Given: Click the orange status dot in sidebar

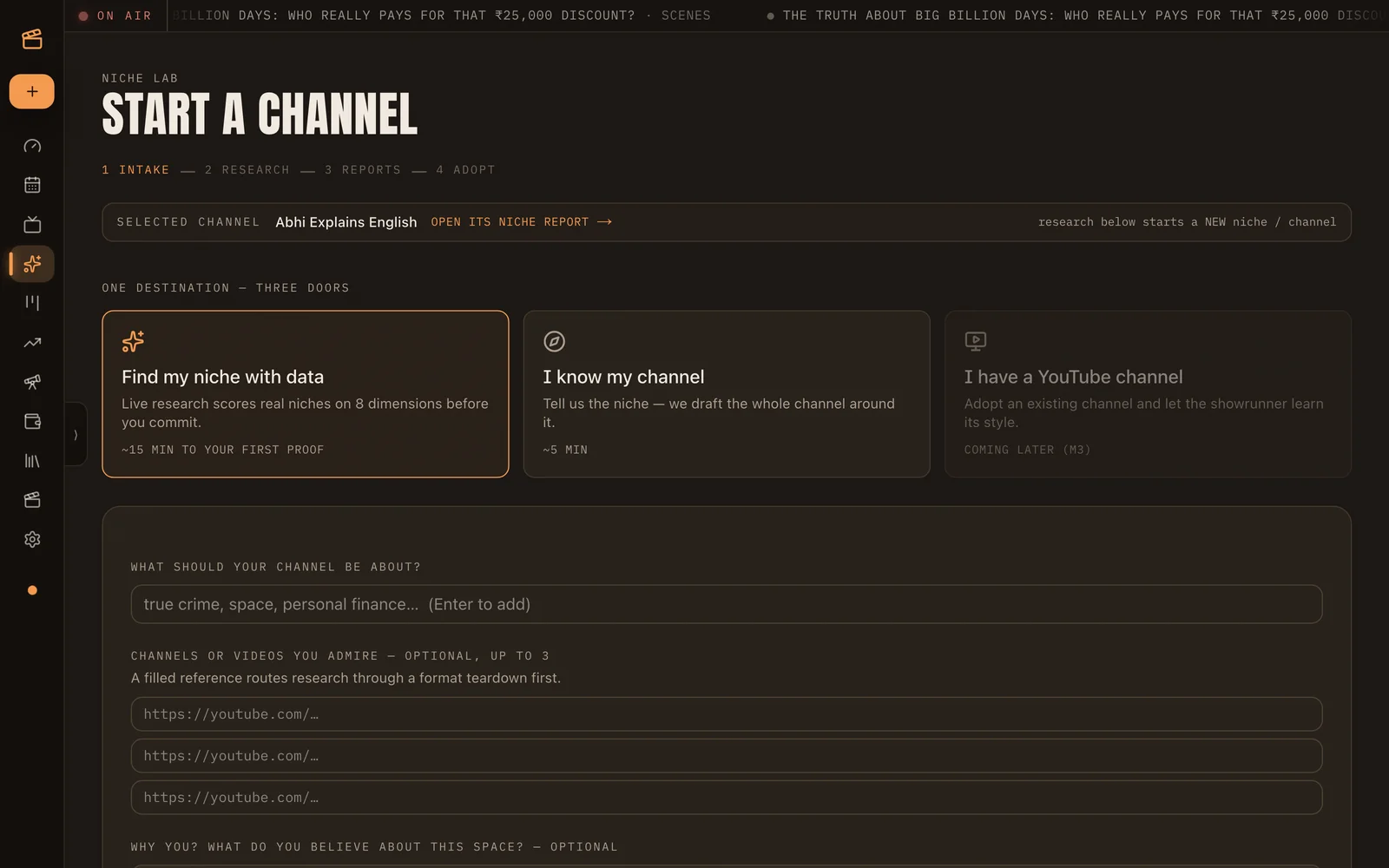Looking at the screenshot, I should point(32,590).
